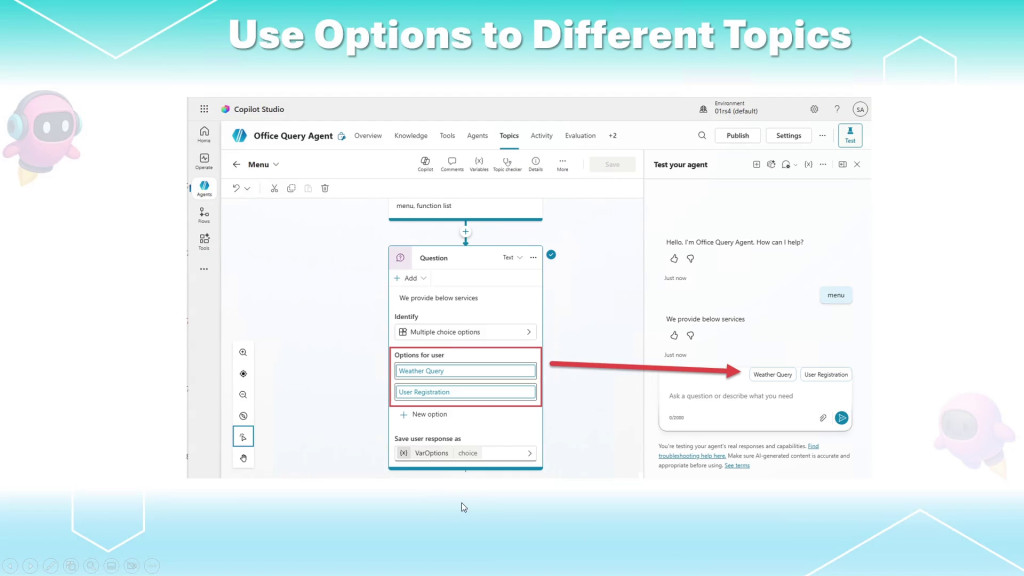Open the Text type dropdown on Question node
1024x576 pixels.
513,258
